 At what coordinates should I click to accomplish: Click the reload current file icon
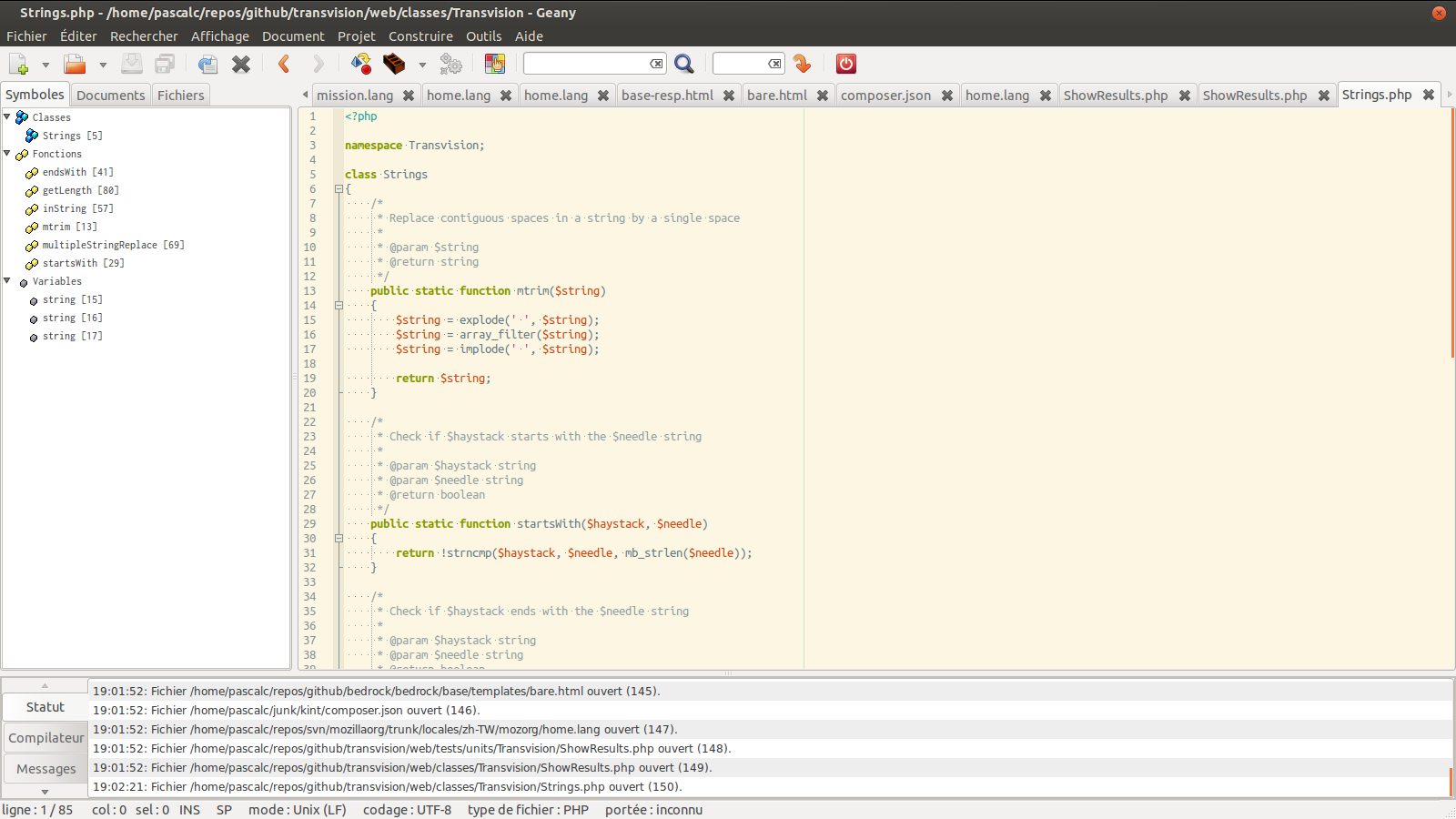tap(207, 64)
